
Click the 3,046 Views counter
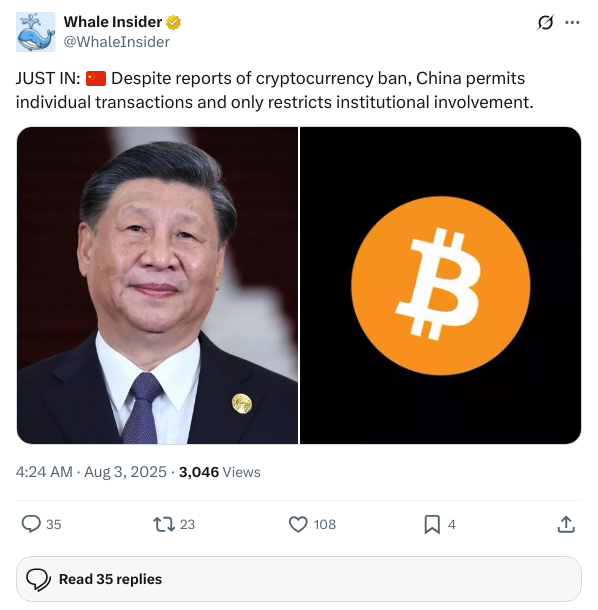[219, 472]
